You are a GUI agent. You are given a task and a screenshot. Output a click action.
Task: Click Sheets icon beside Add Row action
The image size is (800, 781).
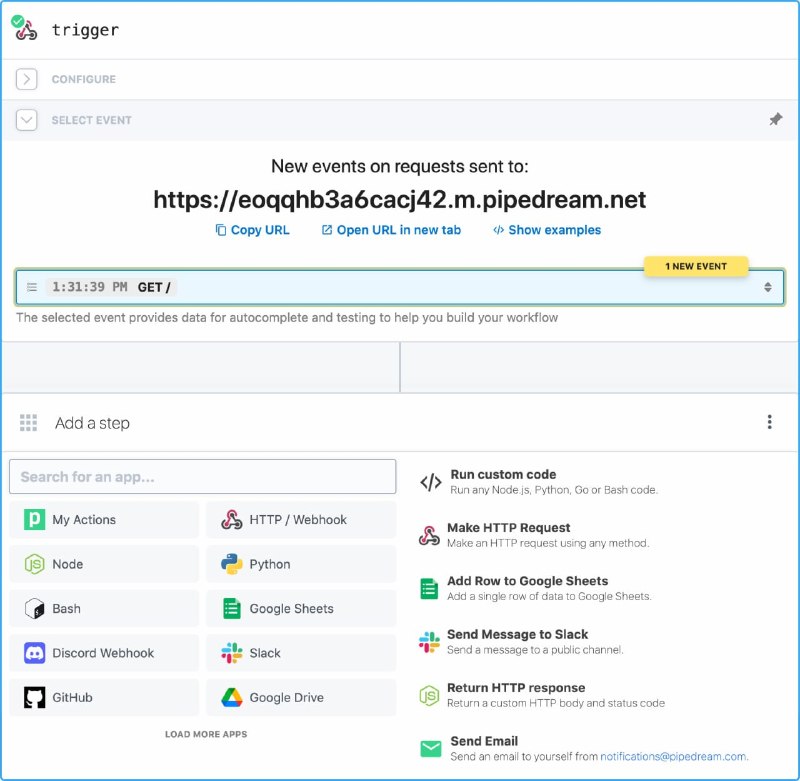point(429,589)
